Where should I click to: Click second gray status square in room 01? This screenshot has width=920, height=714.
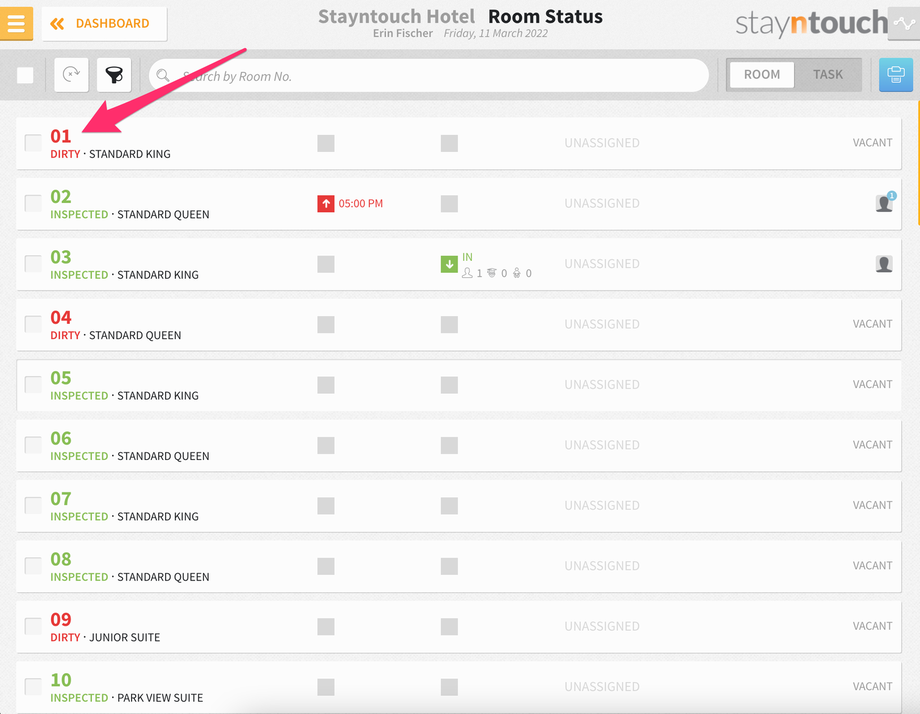coord(449,143)
